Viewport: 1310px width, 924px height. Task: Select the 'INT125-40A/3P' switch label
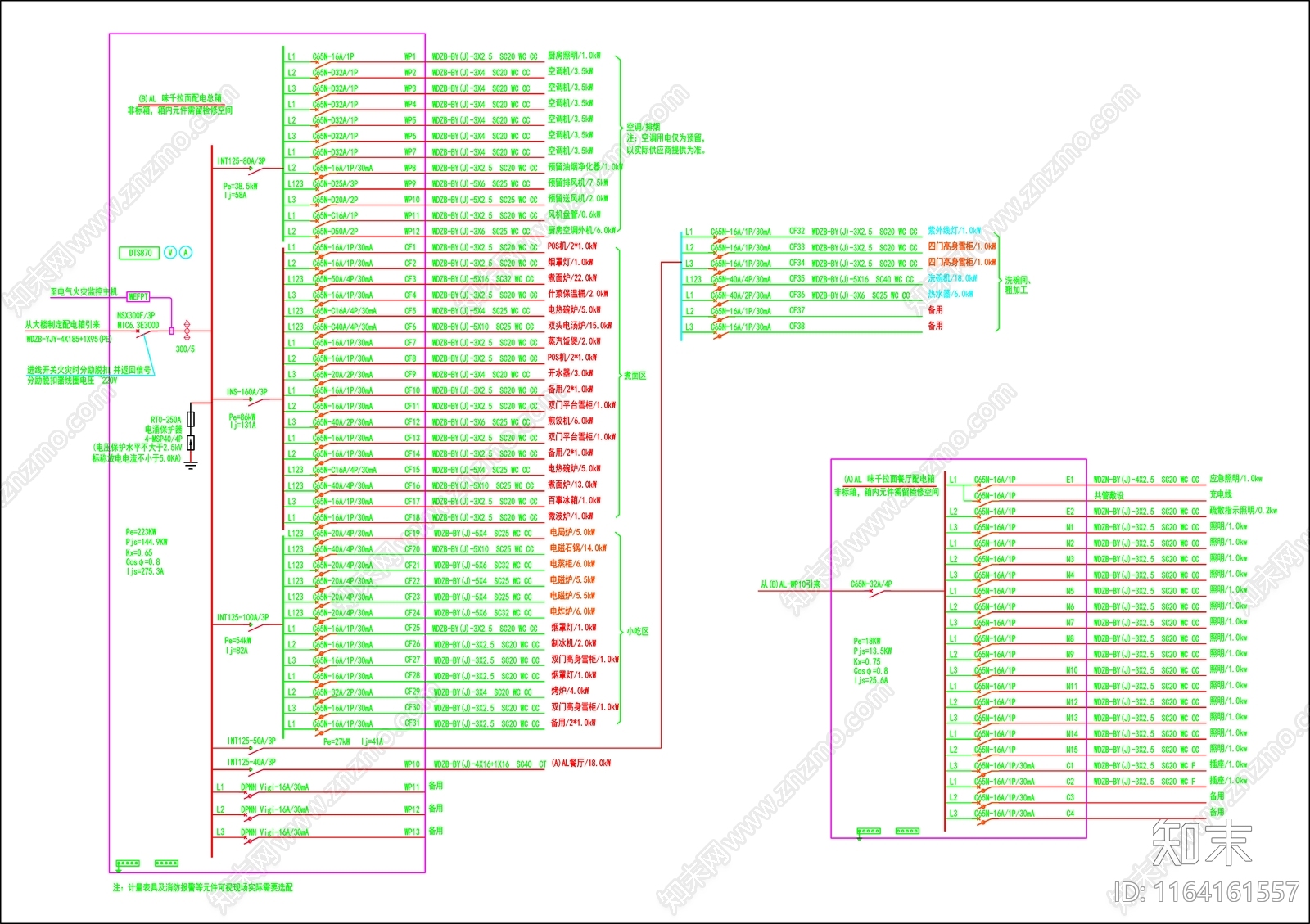click(251, 762)
